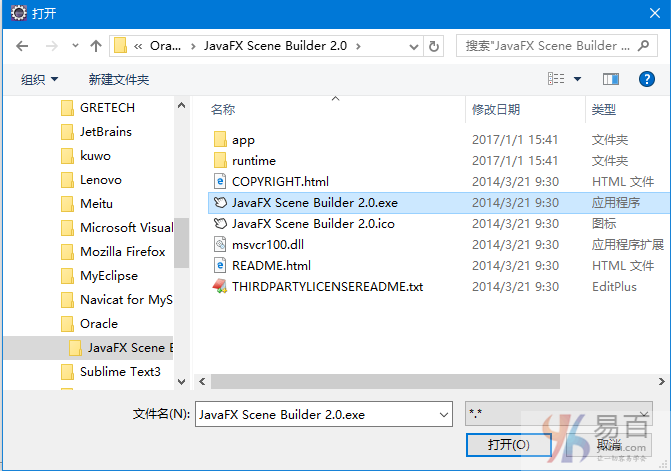Select the msvcr100.dll file
The height and width of the screenshot is (471, 671).
click(268, 245)
